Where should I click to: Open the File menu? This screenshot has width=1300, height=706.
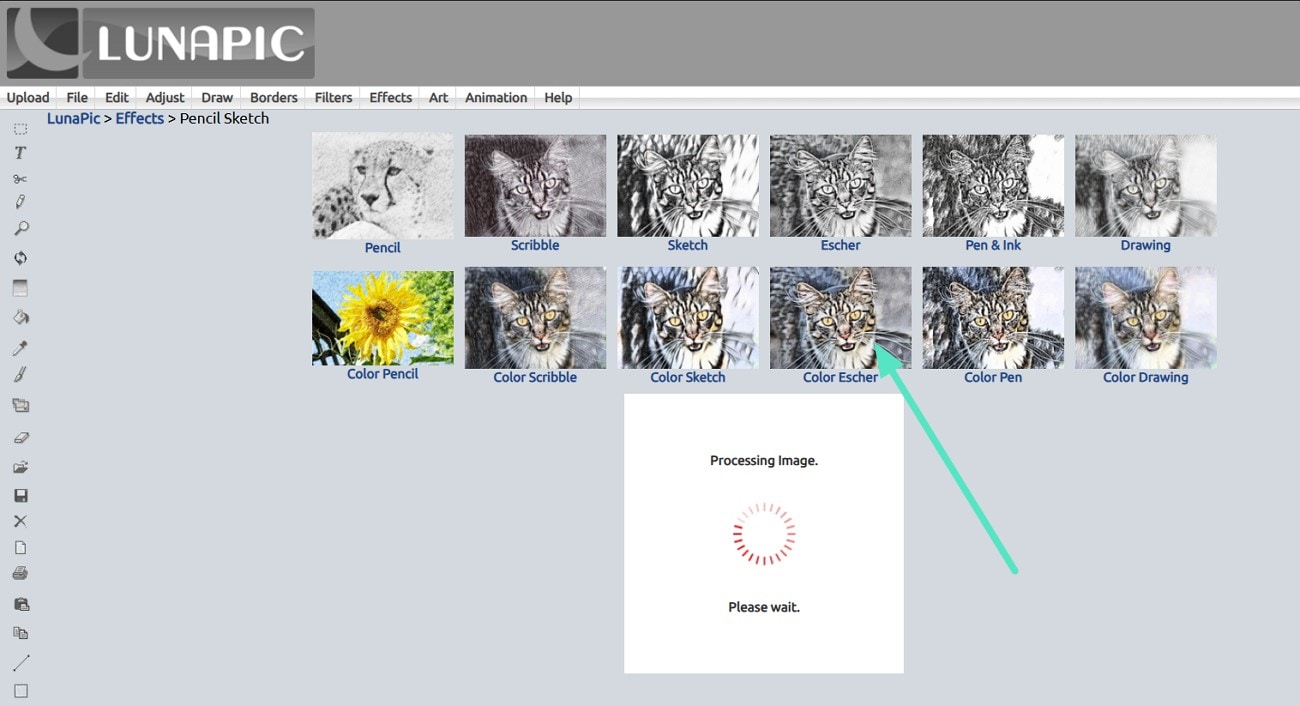pyautogui.click(x=77, y=97)
